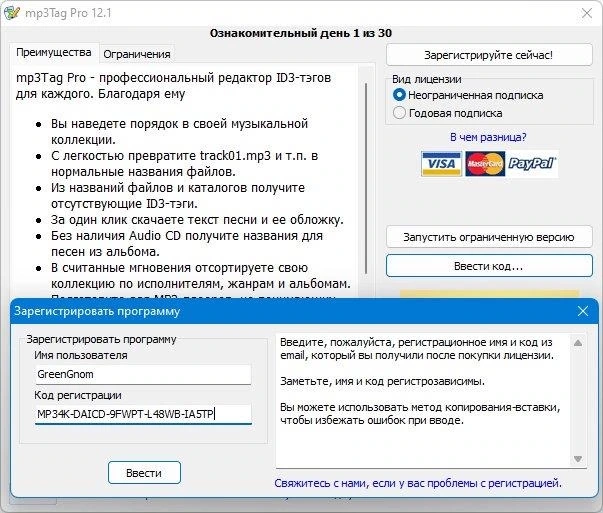Click the Ввести код... button
603x513 pixels.
coord(489,266)
